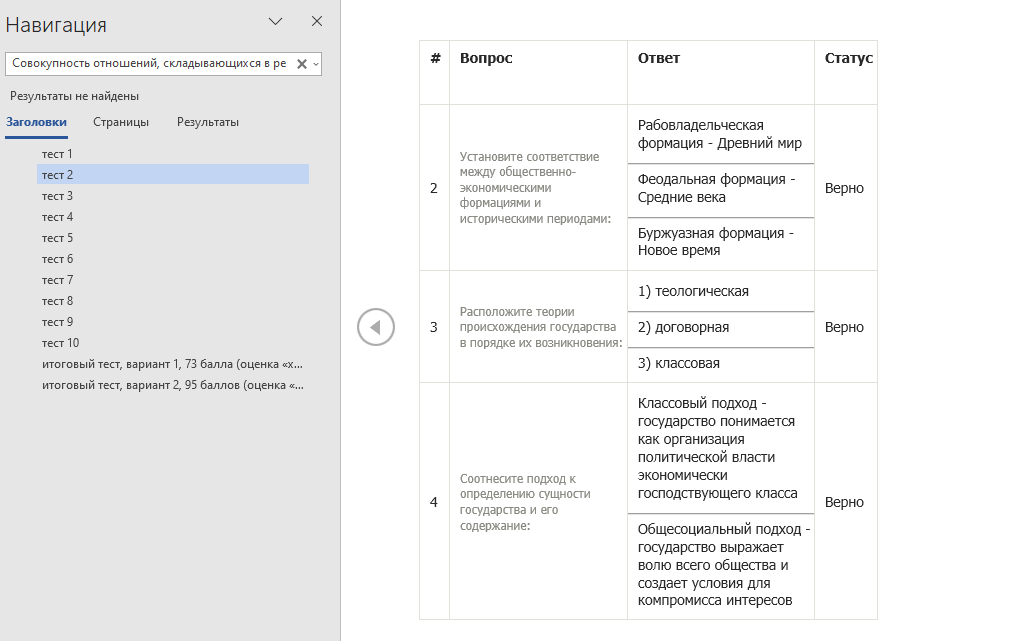Switch to the Страницы tab

(x=121, y=122)
